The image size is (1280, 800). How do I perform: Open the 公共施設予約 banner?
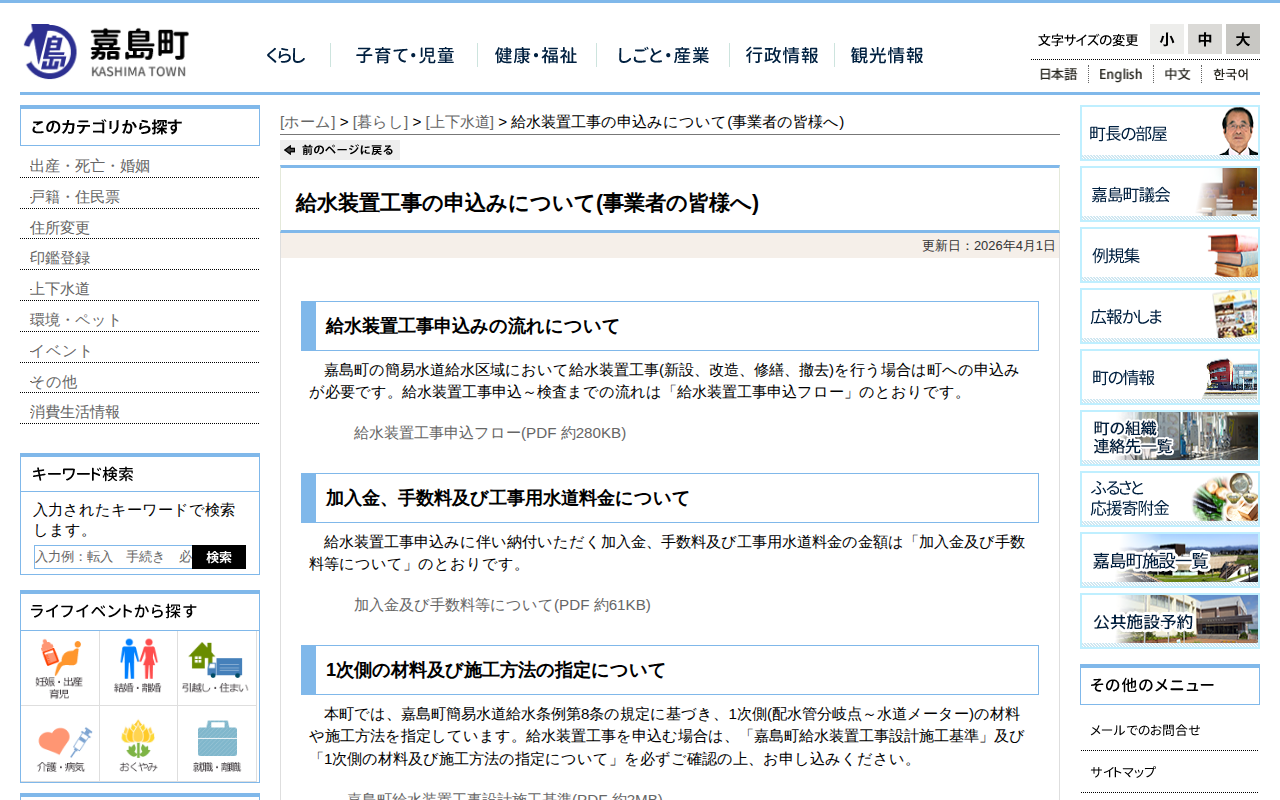pos(1170,621)
